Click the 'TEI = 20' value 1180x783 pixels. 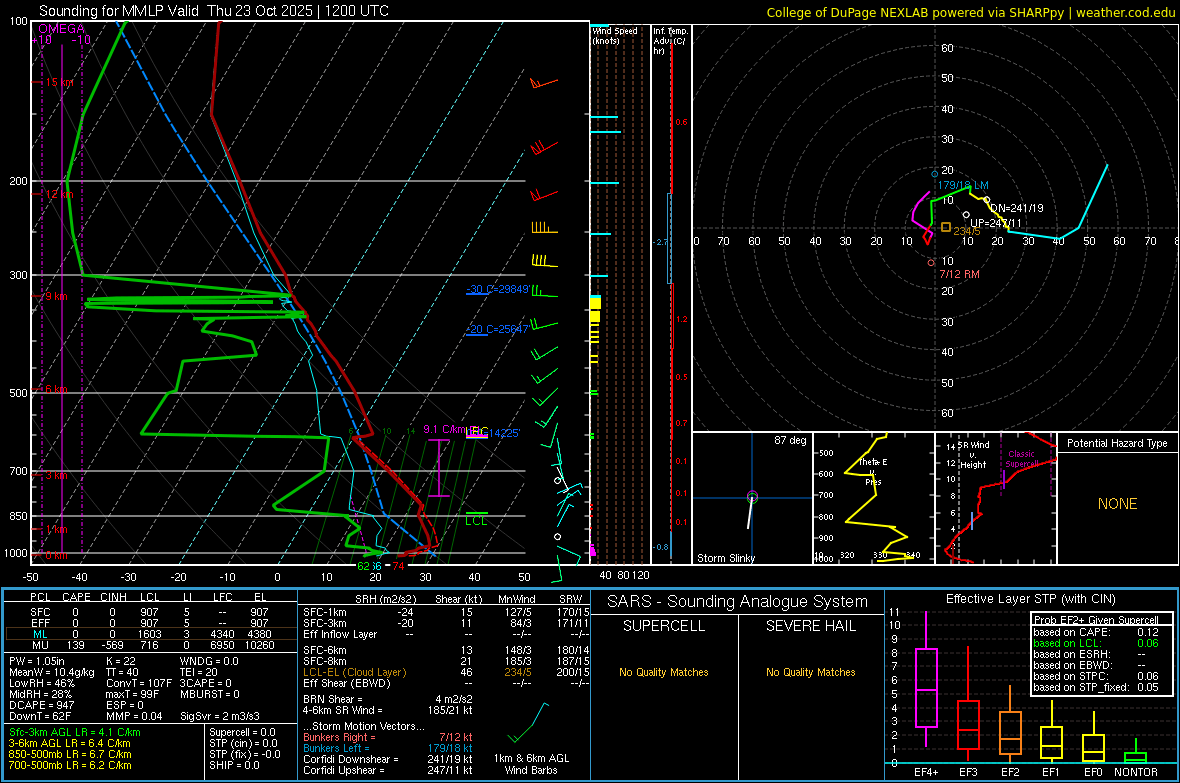click(199, 672)
